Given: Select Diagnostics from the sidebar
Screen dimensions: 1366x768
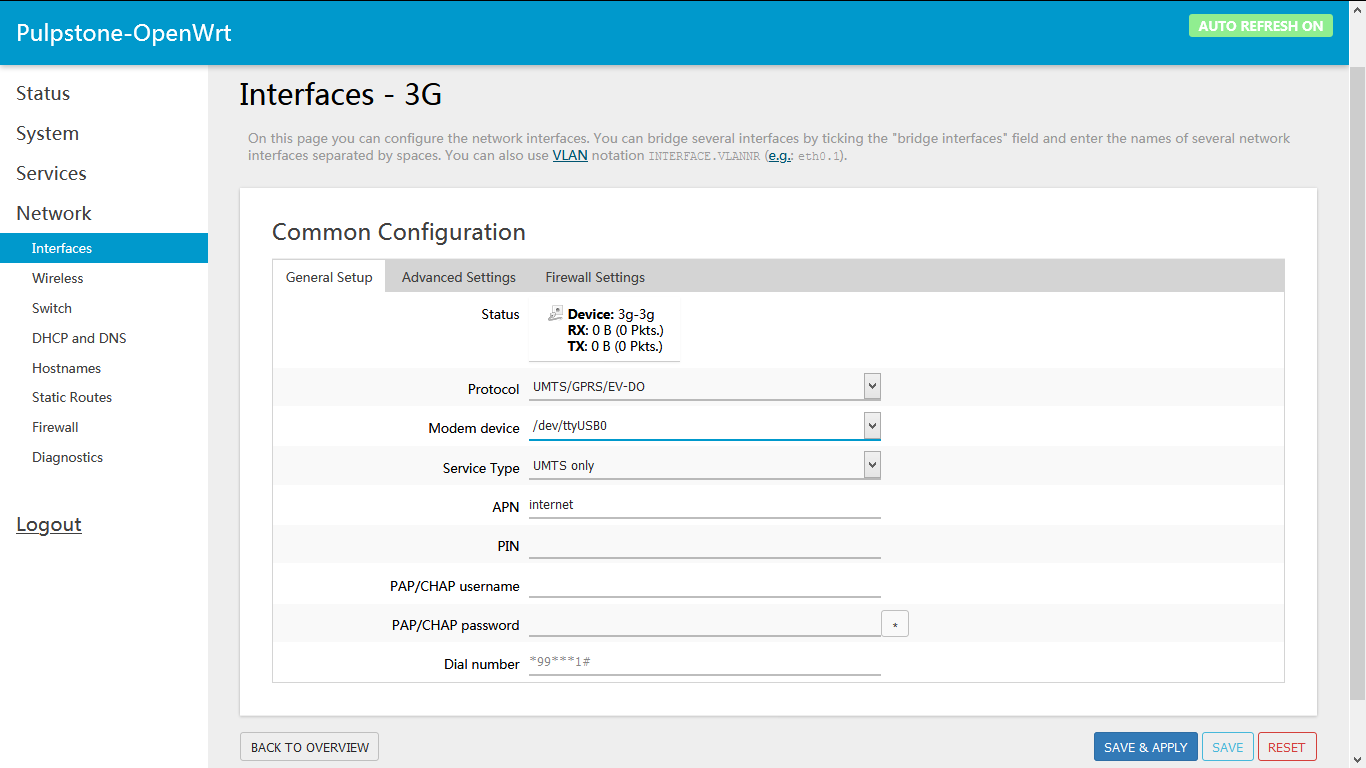Looking at the screenshot, I should tap(67, 457).
